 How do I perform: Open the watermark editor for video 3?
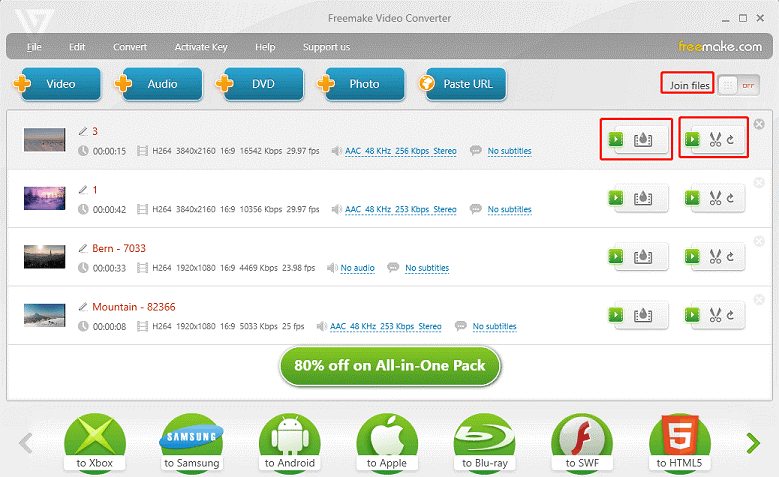638,140
